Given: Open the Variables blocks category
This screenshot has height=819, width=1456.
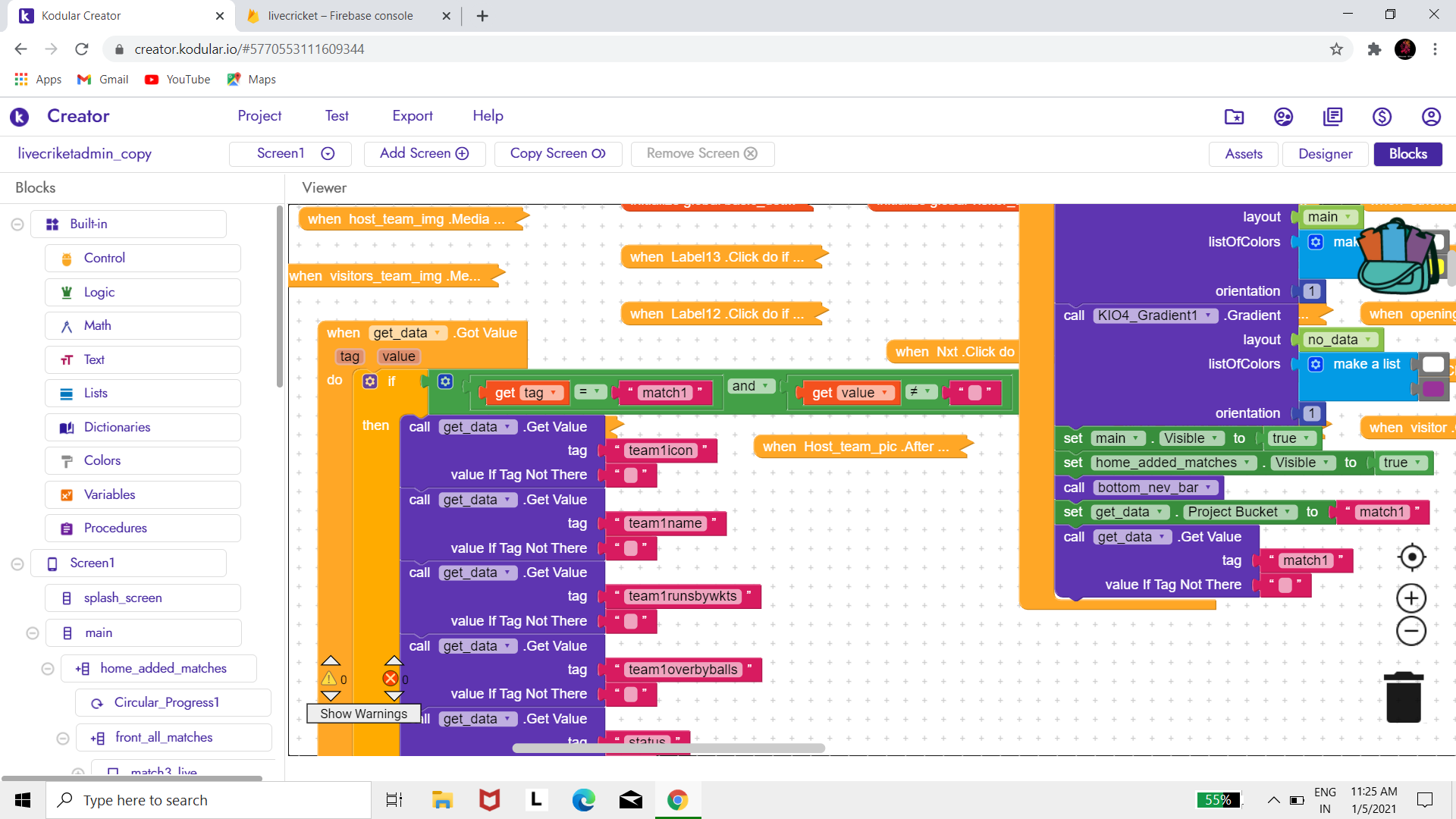Looking at the screenshot, I should (x=143, y=494).
